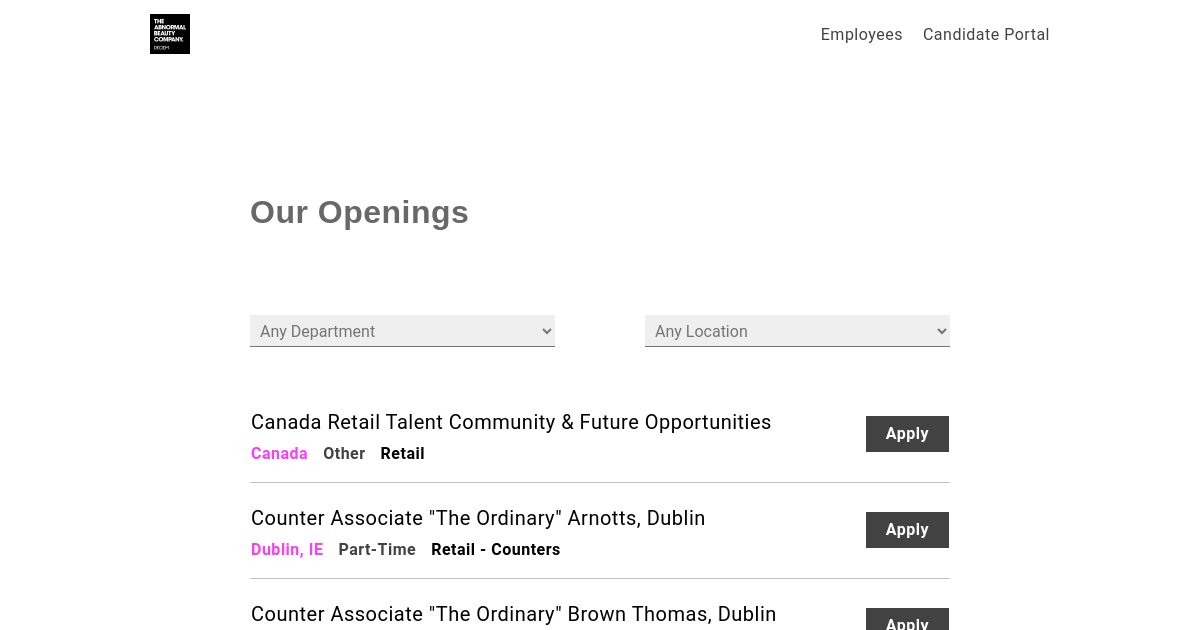The height and width of the screenshot is (630, 1200).
Task: Click the Any Location dropdown chevron arrow
Action: 941,331
